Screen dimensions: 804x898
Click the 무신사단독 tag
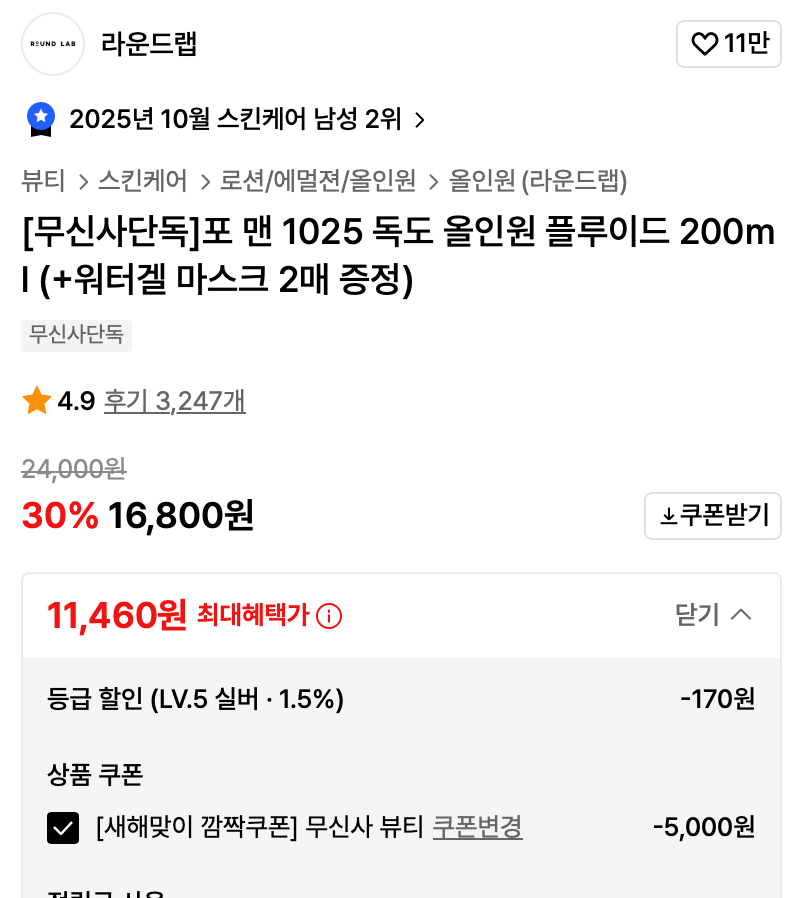tap(76, 336)
